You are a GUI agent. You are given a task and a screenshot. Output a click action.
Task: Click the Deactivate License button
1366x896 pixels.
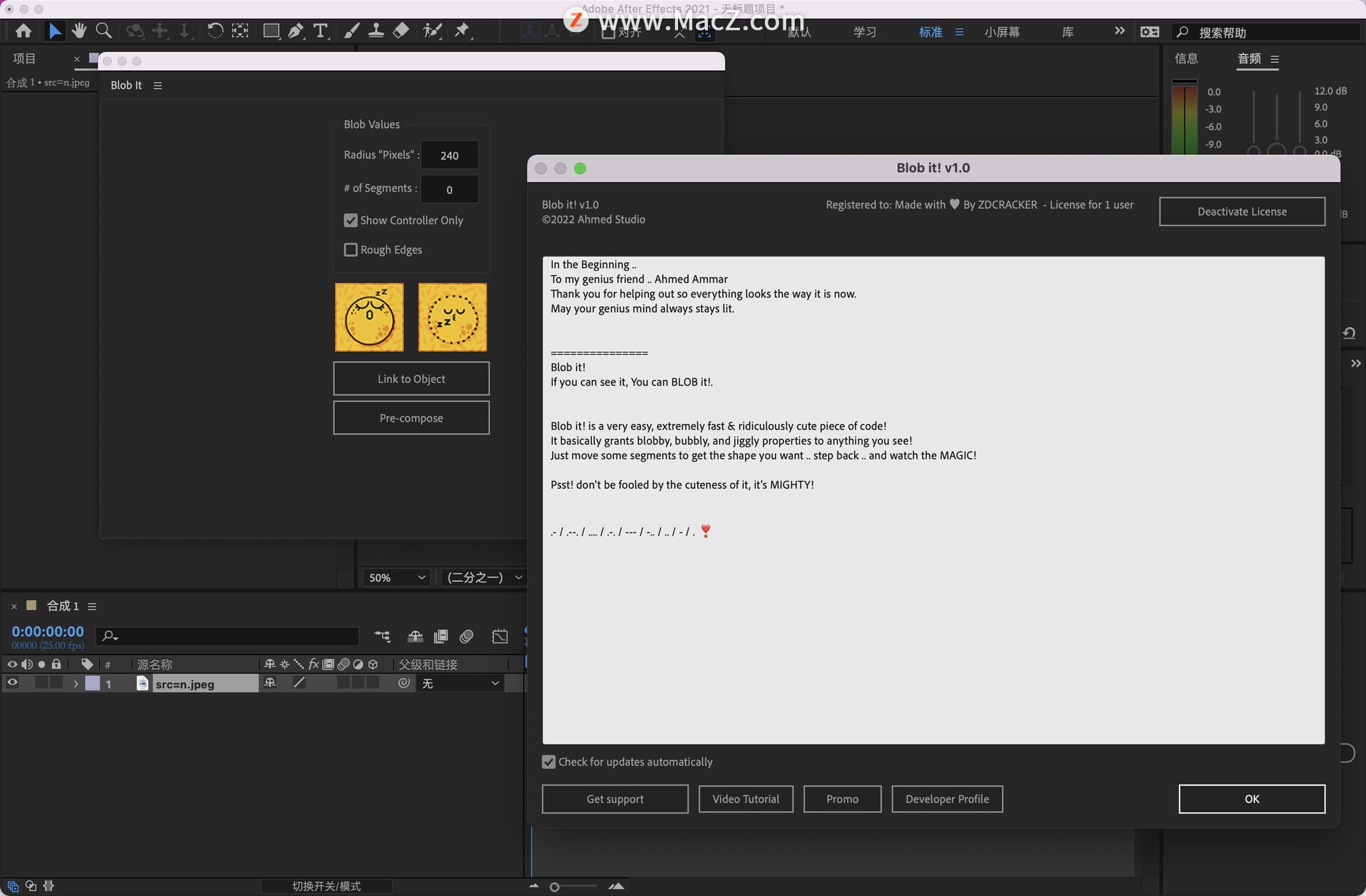click(x=1241, y=211)
